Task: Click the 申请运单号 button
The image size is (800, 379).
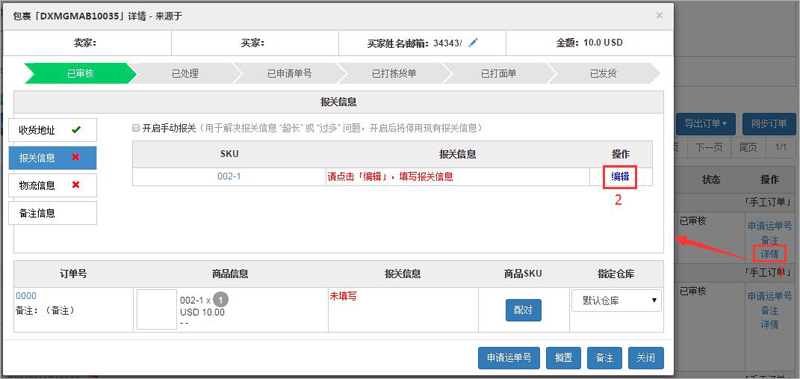Action: (509, 358)
